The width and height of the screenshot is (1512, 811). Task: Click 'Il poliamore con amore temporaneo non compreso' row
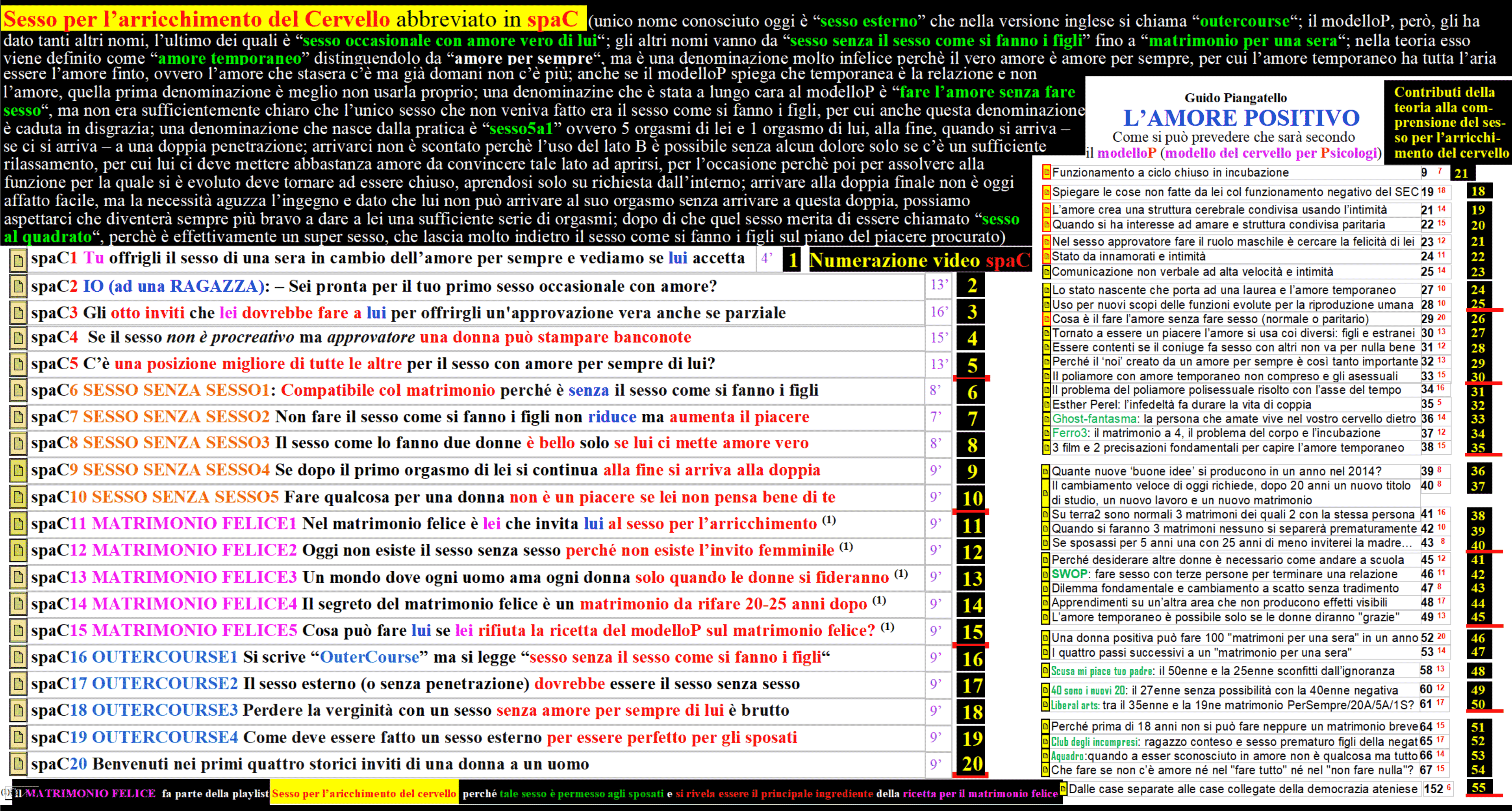coord(1225,376)
